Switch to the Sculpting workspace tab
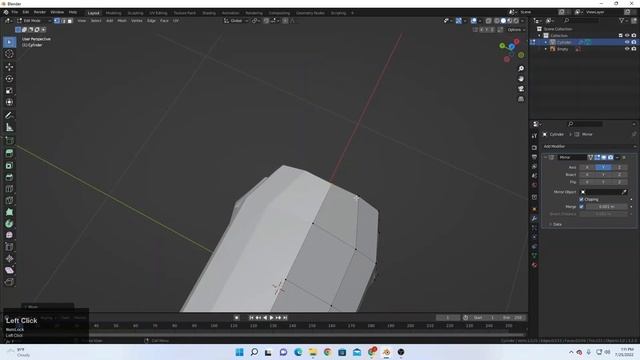The image size is (640, 360). [x=135, y=13]
